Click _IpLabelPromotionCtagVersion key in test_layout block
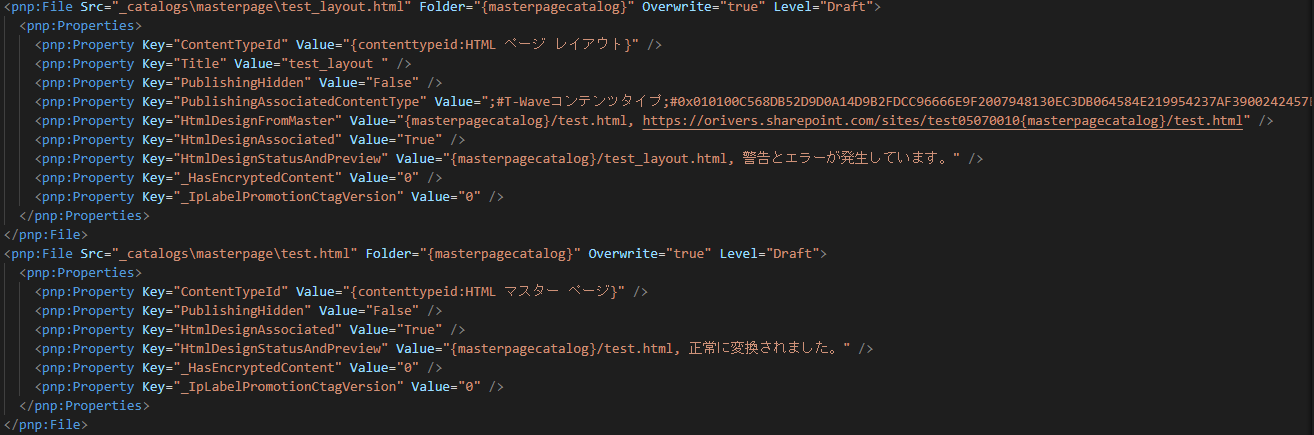The height and width of the screenshot is (435, 1314). [291, 197]
